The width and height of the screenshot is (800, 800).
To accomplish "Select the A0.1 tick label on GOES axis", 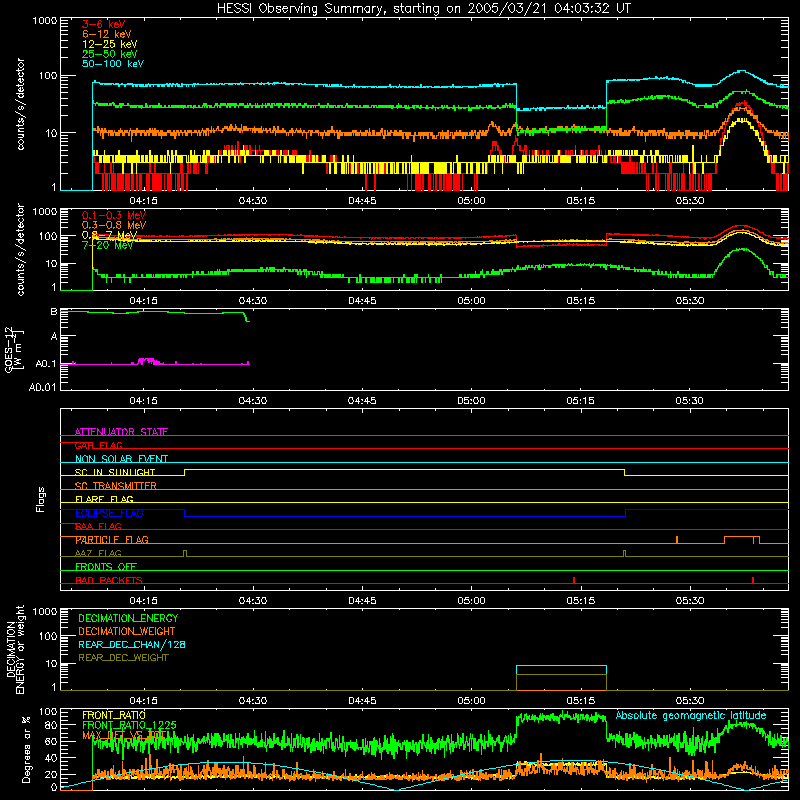I will (x=45, y=364).
